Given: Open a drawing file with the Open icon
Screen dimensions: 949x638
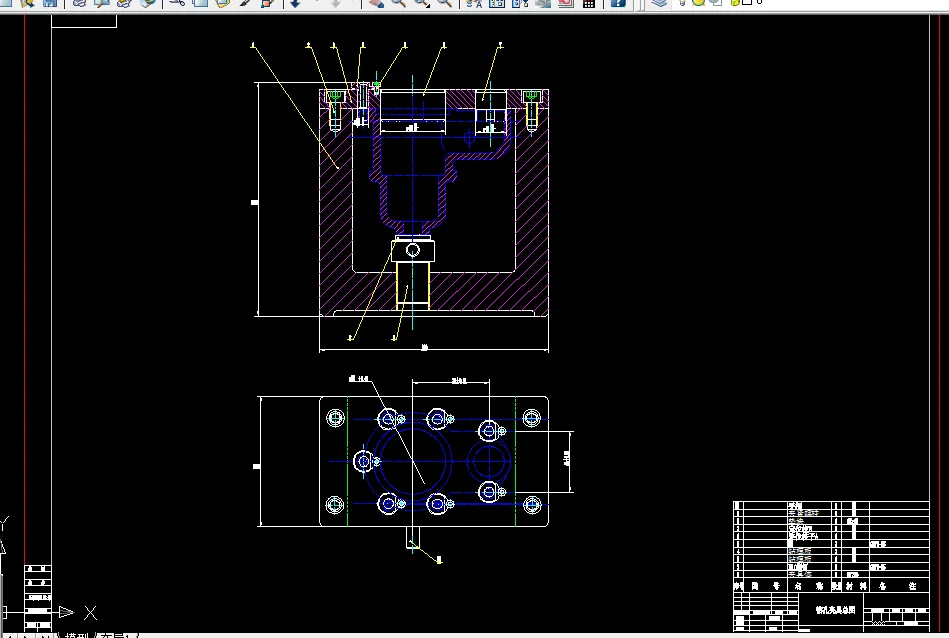Looking at the screenshot, I should [x=27, y=2].
